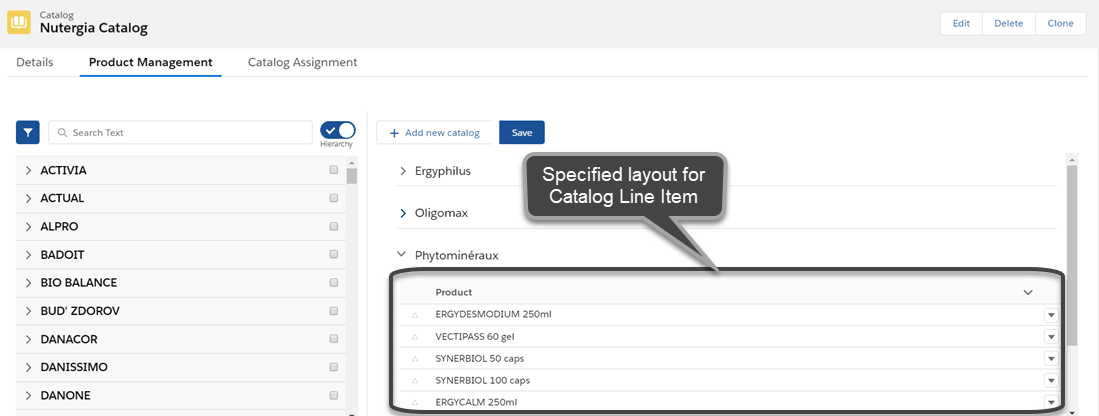Toggle the Hierarchy switch
The height and width of the screenshot is (416, 1099).
tap(338, 130)
